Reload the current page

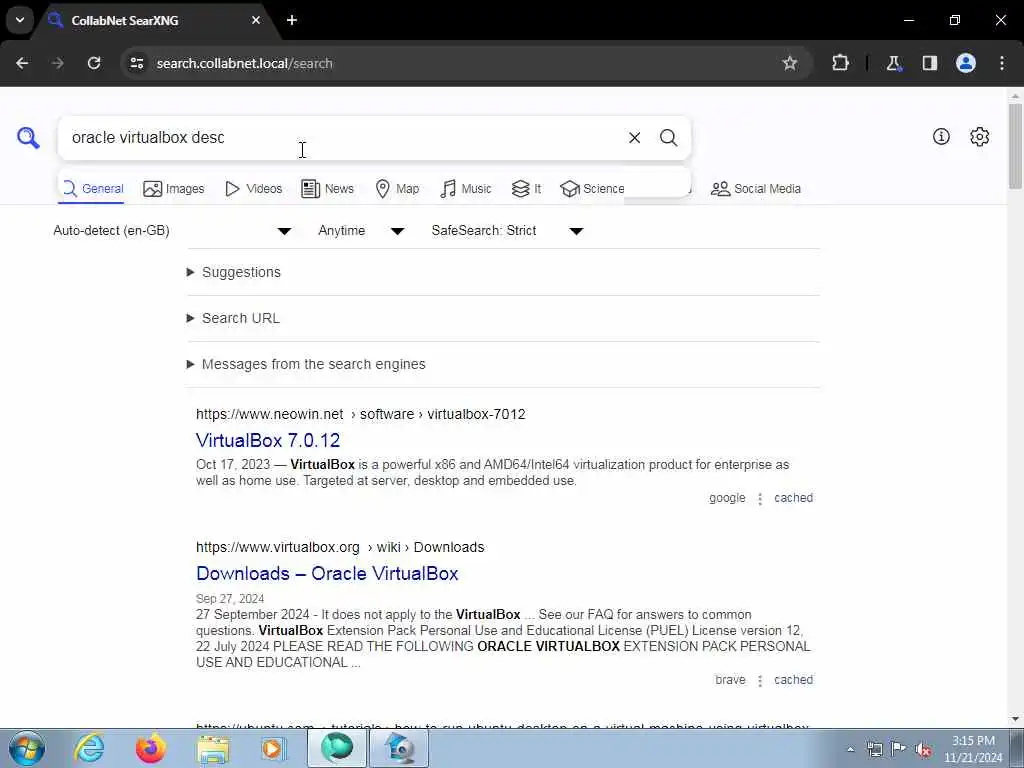coord(94,63)
